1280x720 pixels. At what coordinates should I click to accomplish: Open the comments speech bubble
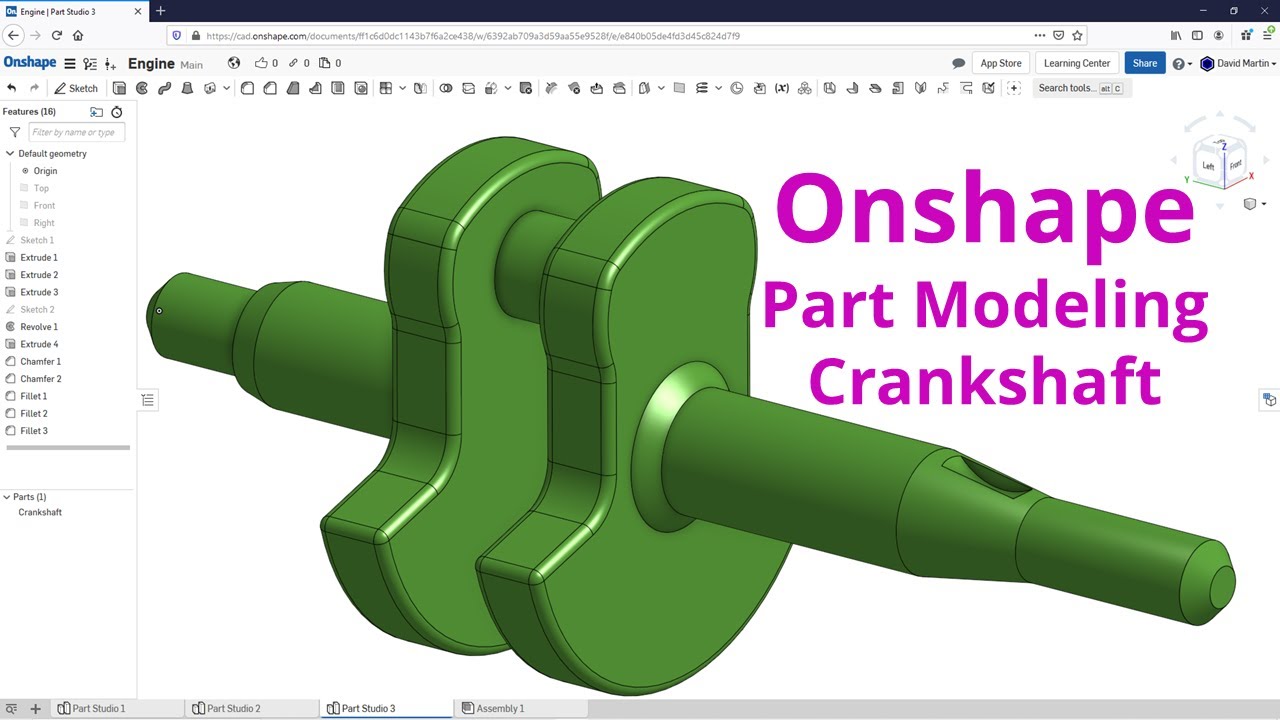(958, 63)
